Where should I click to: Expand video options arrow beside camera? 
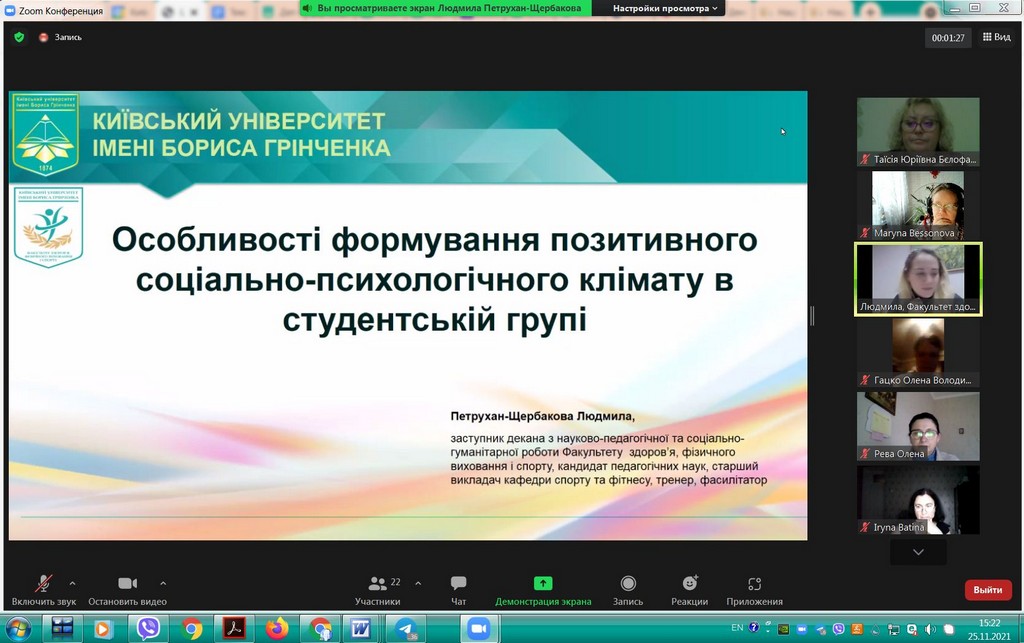[163, 582]
